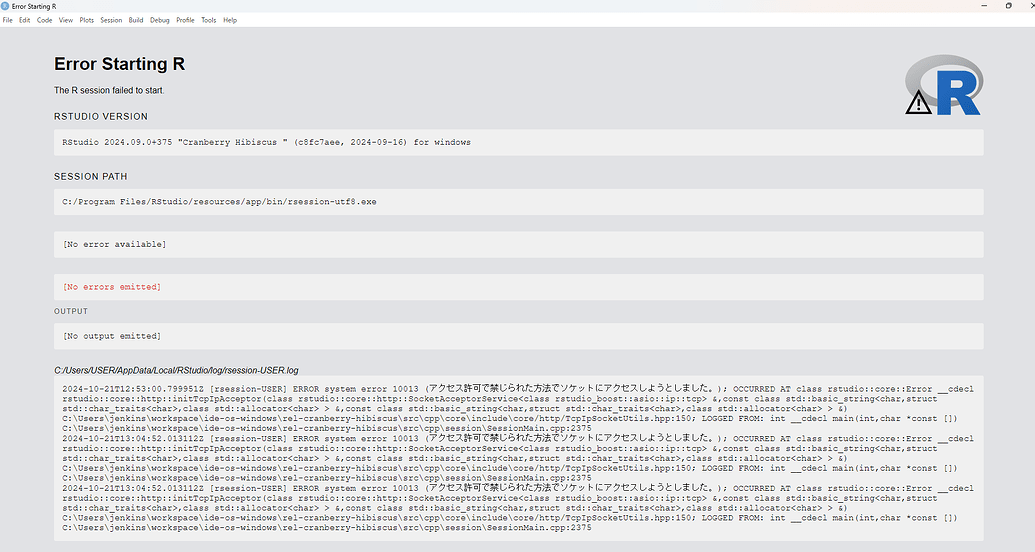The width and height of the screenshot is (1035, 552).
Task: Click the rsession-USER.log file path
Action: point(176,370)
